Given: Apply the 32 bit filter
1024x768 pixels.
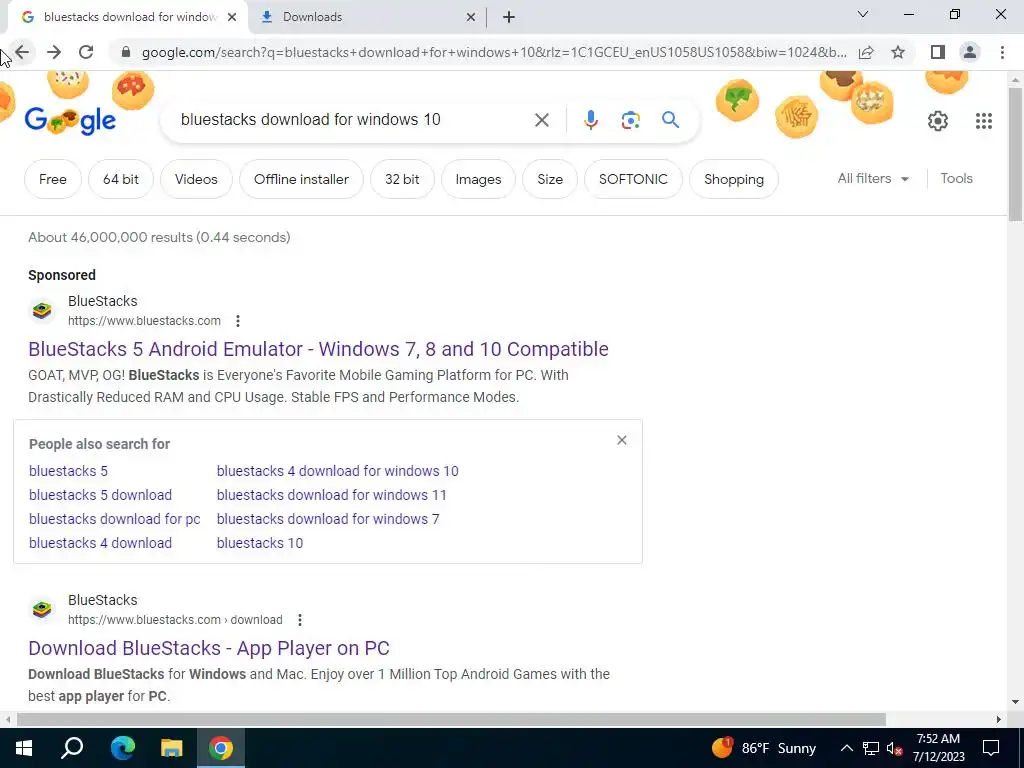Looking at the screenshot, I should (402, 179).
